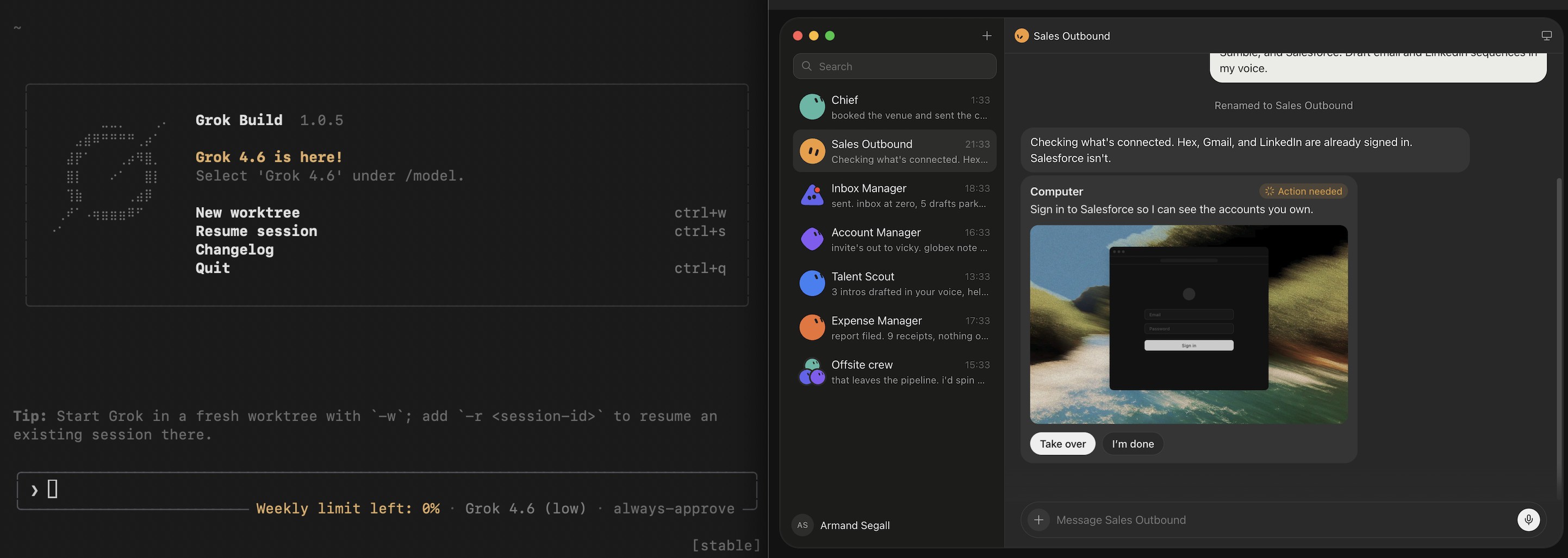This screenshot has width=1568, height=558.
Task: Click the version '1.0.5' text
Action: click(321, 120)
